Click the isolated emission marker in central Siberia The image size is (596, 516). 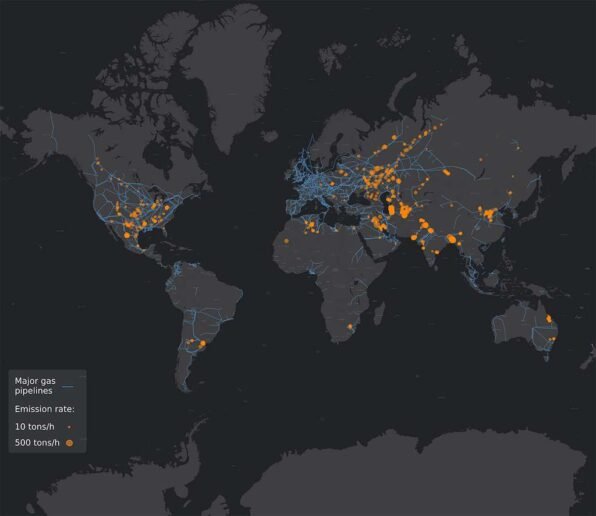point(481,160)
